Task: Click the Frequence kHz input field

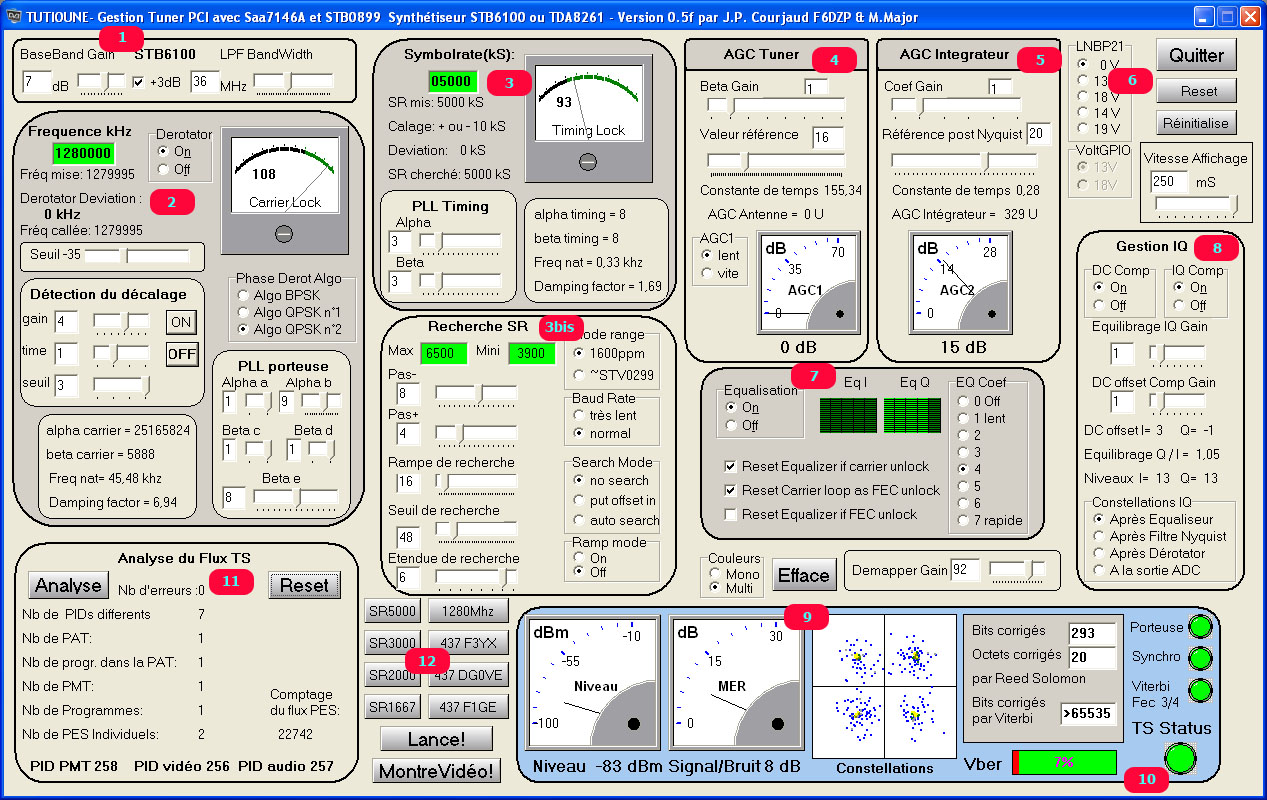Action: [83, 153]
